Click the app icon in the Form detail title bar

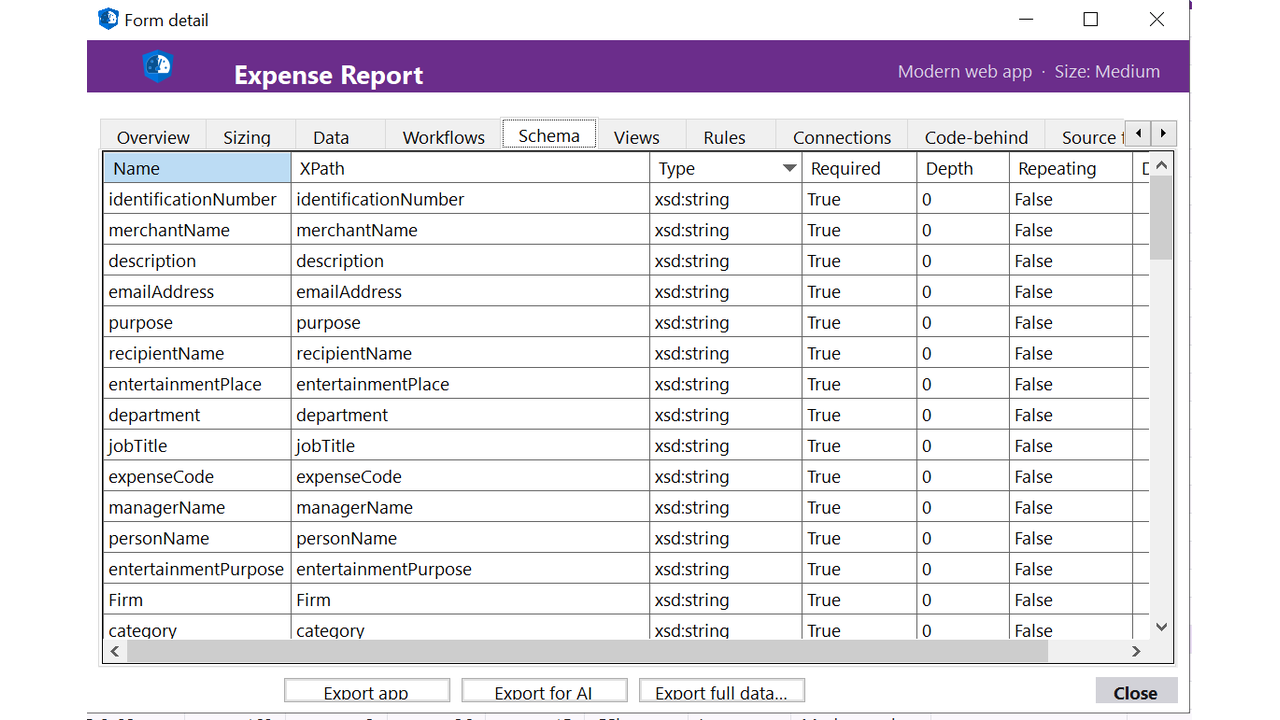pos(108,19)
